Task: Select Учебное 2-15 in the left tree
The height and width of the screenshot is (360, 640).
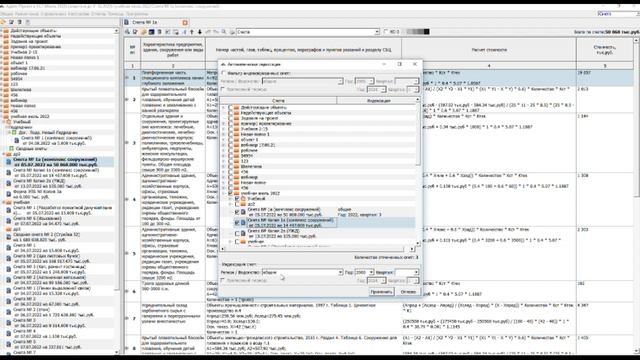Action: click(24, 52)
